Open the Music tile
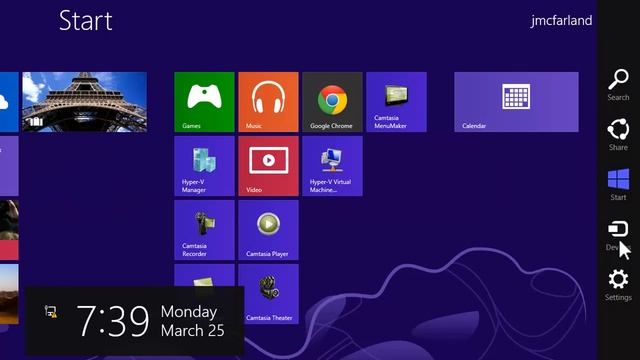Image resolution: width=640 pixels, height=360 pixels. tap(269, 102)
